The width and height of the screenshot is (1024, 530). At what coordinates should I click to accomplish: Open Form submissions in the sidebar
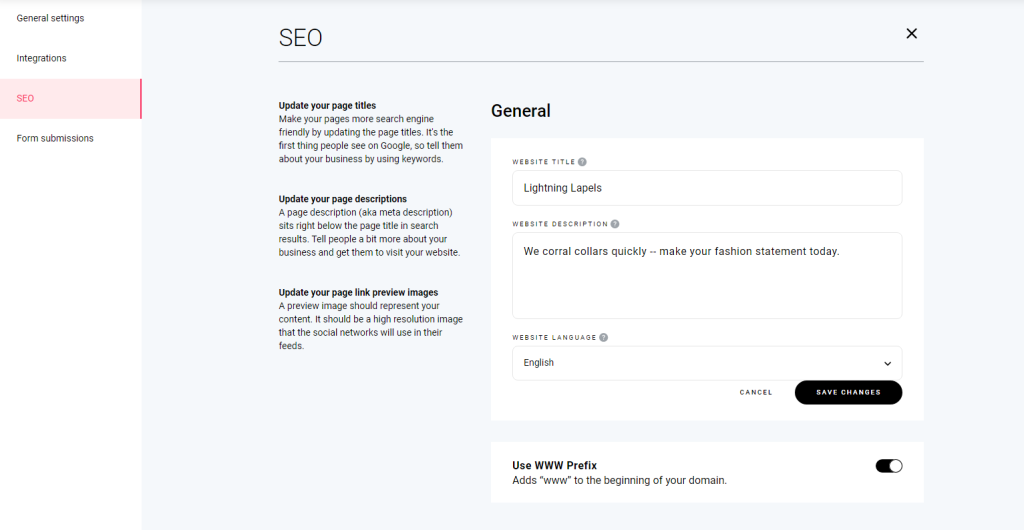pyautogui.click(x=55, y=138)
